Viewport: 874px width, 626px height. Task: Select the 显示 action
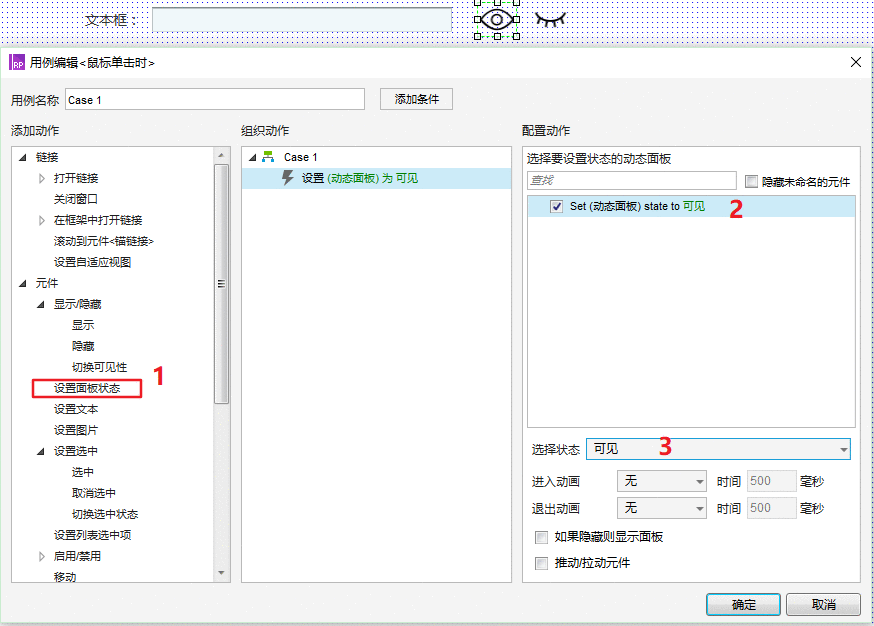pyautogui.click(x=83, y=325)
